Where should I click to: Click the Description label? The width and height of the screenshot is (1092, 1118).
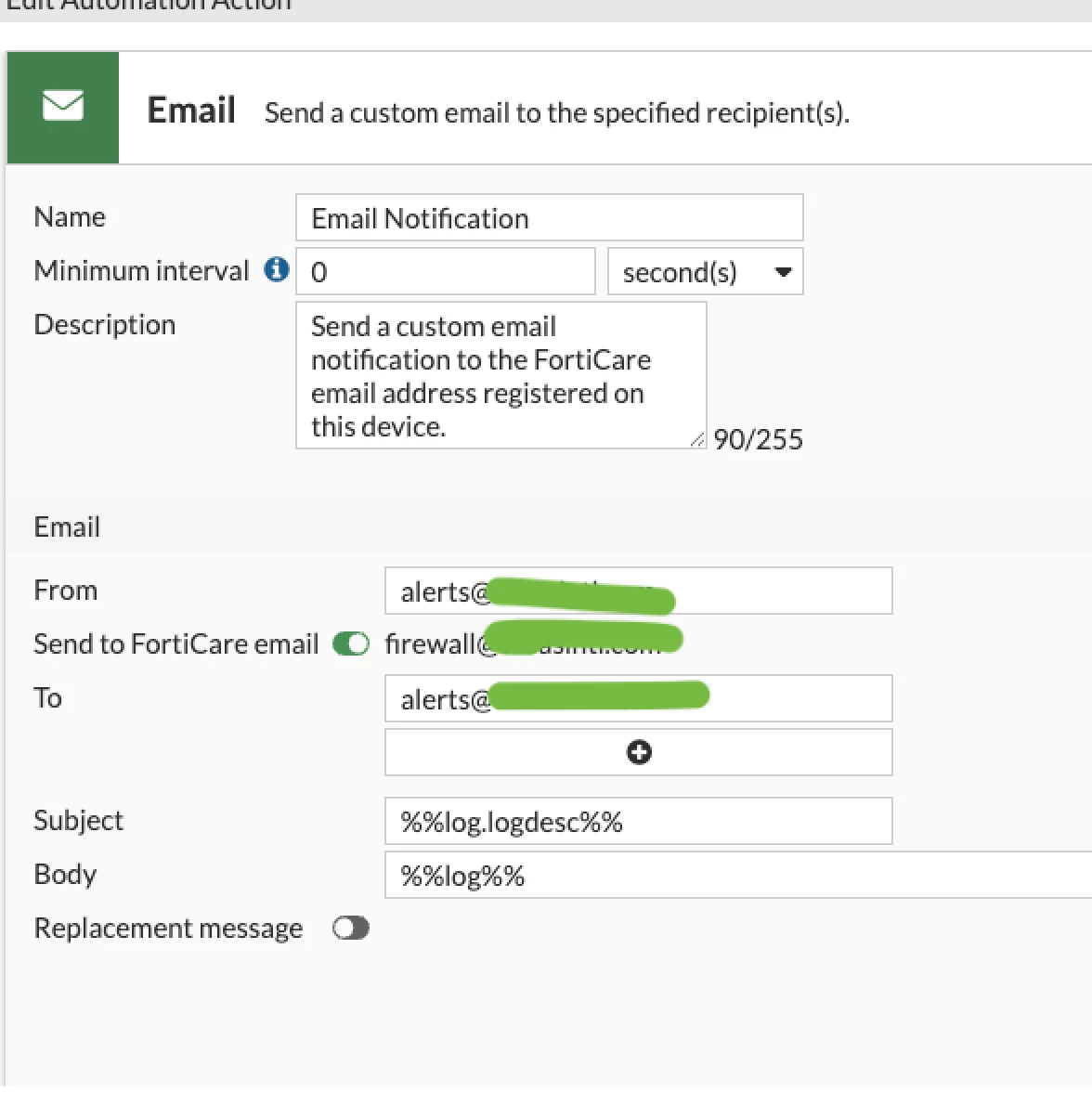pyautogui.click(x=105, y=325)
